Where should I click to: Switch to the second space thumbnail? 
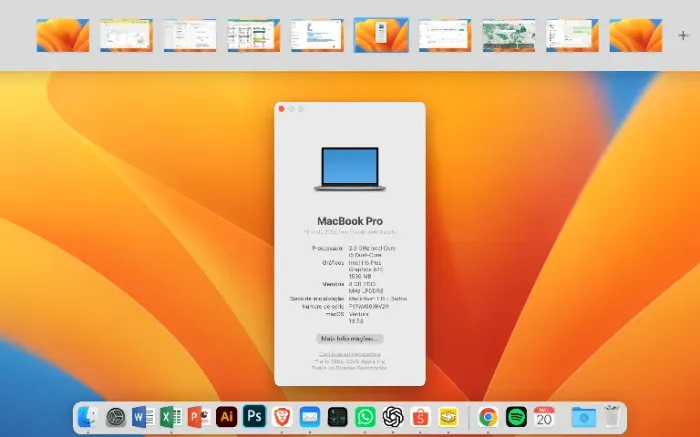tap(126, 35)
